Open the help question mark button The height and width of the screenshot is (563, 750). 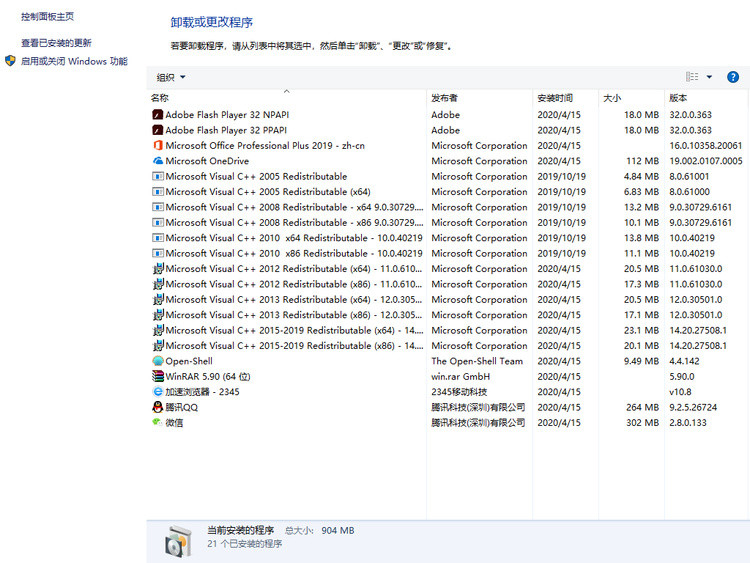coord(733,77)
